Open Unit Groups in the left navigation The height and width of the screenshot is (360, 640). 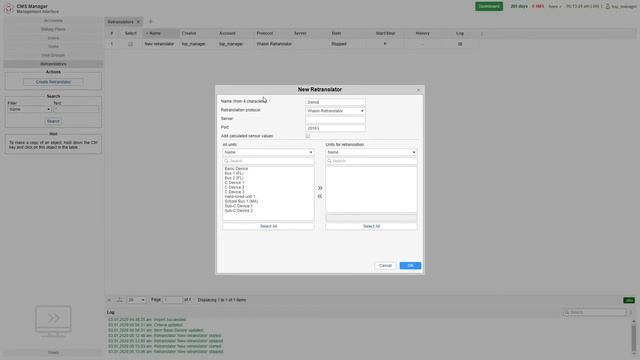(x=53, y=55)
